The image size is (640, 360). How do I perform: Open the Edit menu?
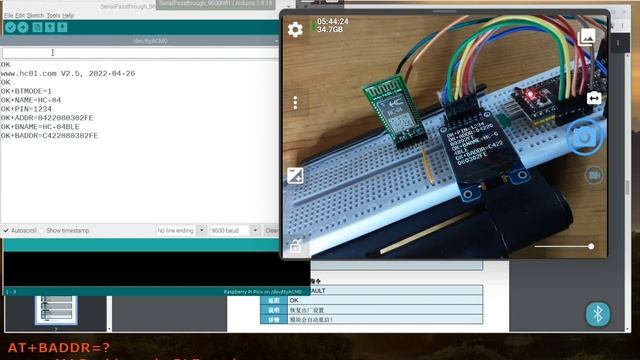pos(20,16)
